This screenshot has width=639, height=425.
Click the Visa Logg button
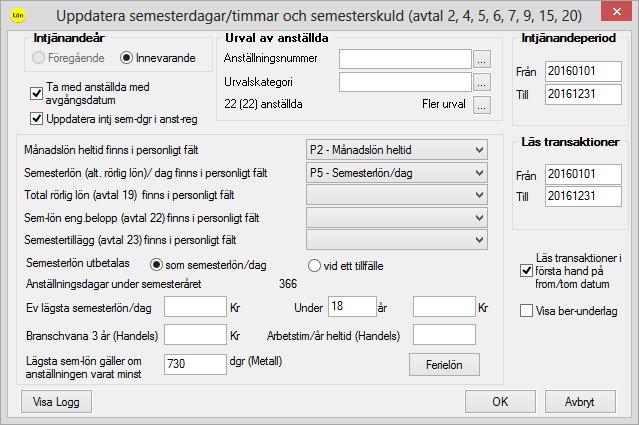click(x=56, y=402)
